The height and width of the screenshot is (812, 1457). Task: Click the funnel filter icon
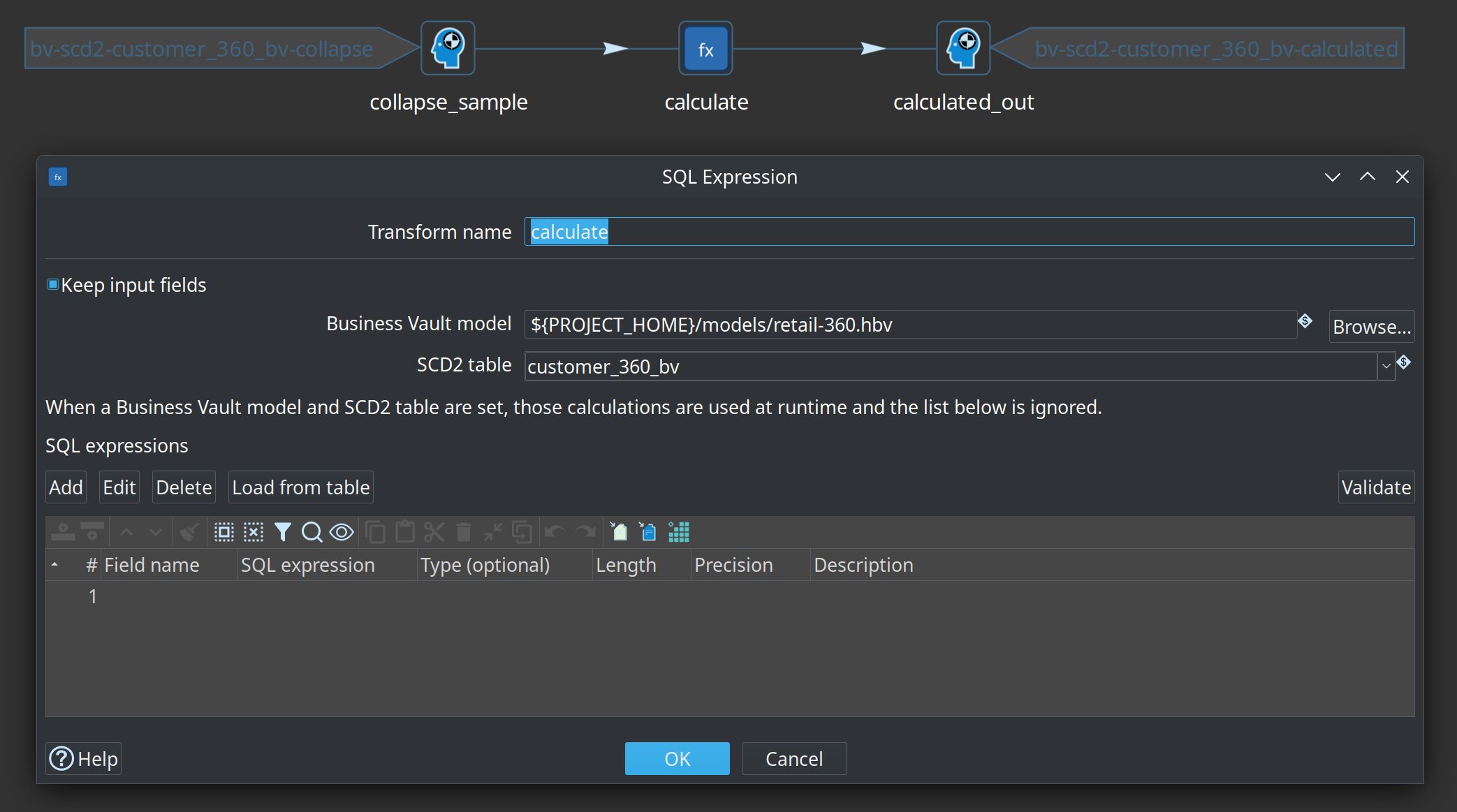click(283, 532)
